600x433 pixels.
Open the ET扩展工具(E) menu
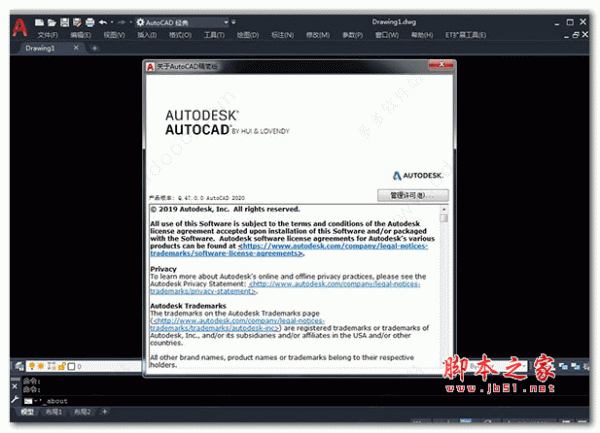pos(466,35)
